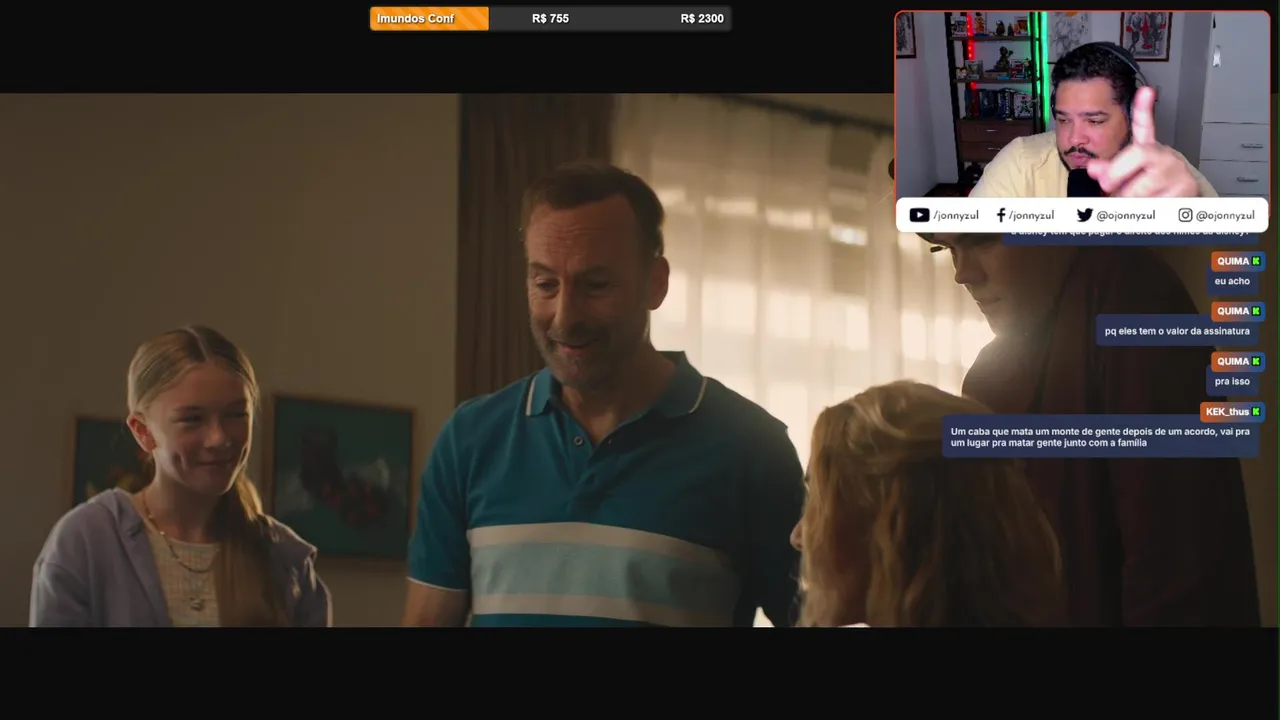
Task: Click the Facebook logo icon
Action: coord(1001,215)
